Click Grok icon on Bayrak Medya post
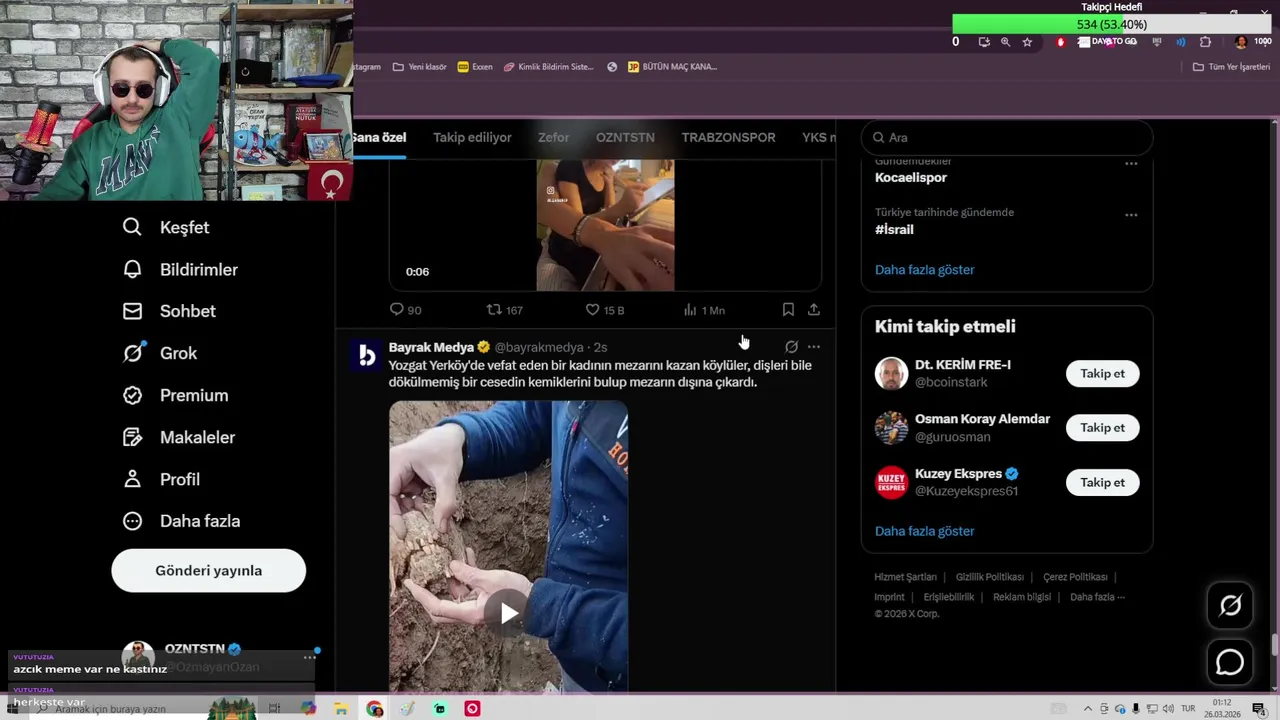The height and width of the screenshot is (720, 1280). [791, 347]
